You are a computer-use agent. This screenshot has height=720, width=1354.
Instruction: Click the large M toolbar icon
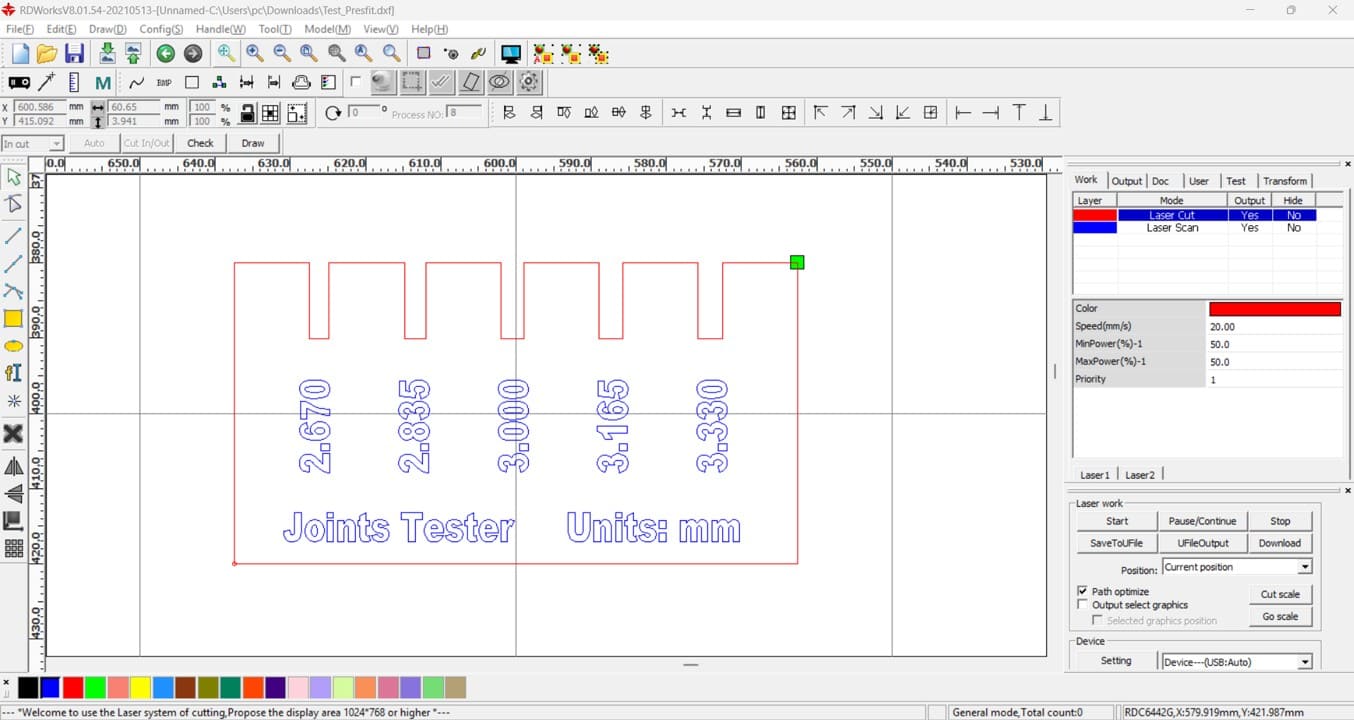coord(103,82)
